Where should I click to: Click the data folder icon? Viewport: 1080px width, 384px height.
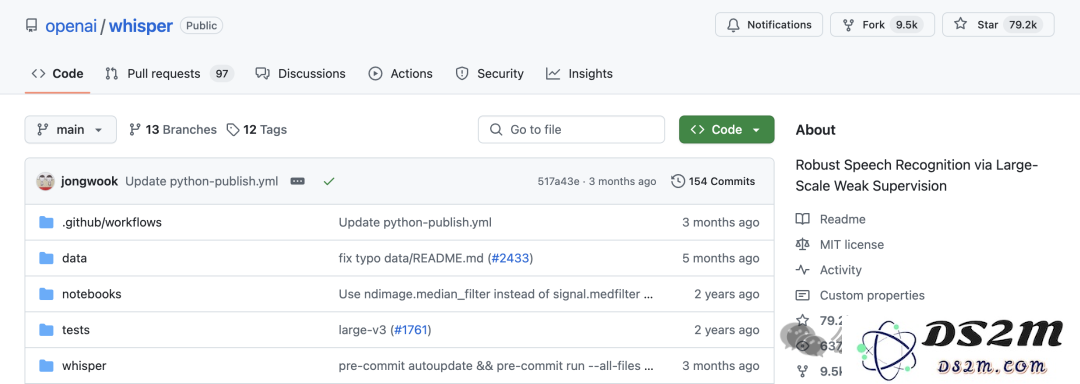point(46,258)
